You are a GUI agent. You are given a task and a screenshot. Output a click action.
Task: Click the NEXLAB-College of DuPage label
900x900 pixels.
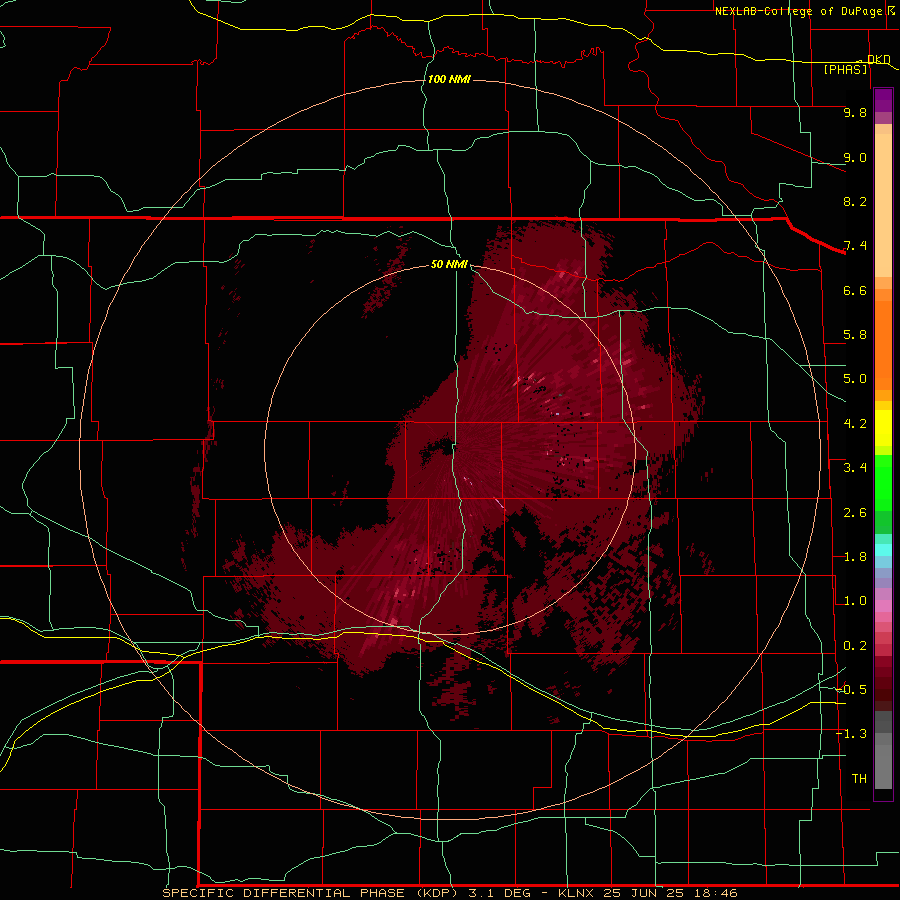[798, 11]
